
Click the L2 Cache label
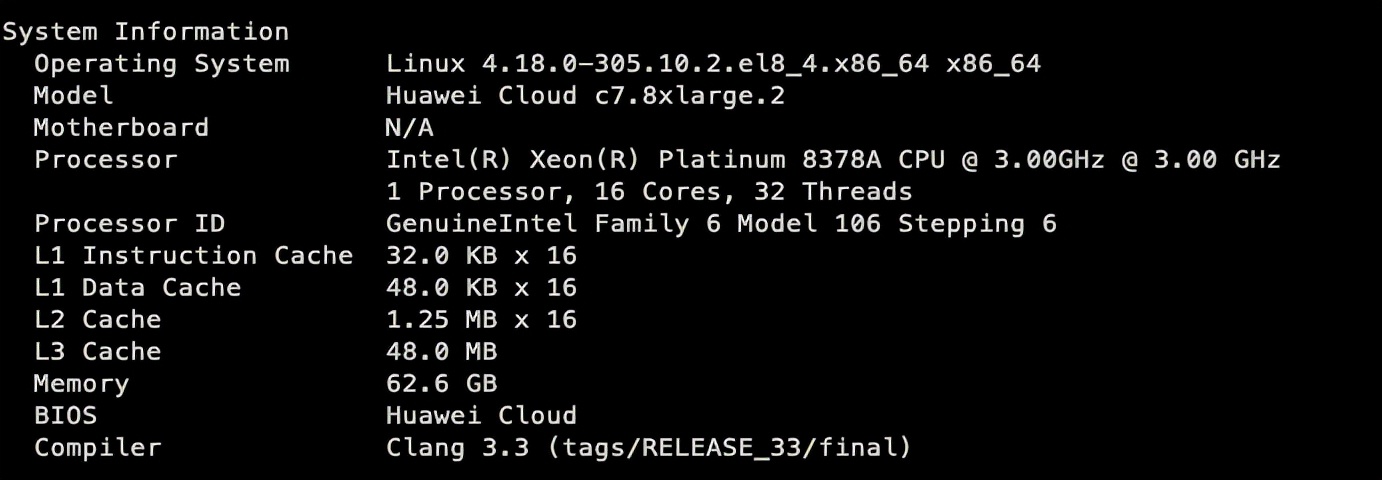(x=97, y=320)
